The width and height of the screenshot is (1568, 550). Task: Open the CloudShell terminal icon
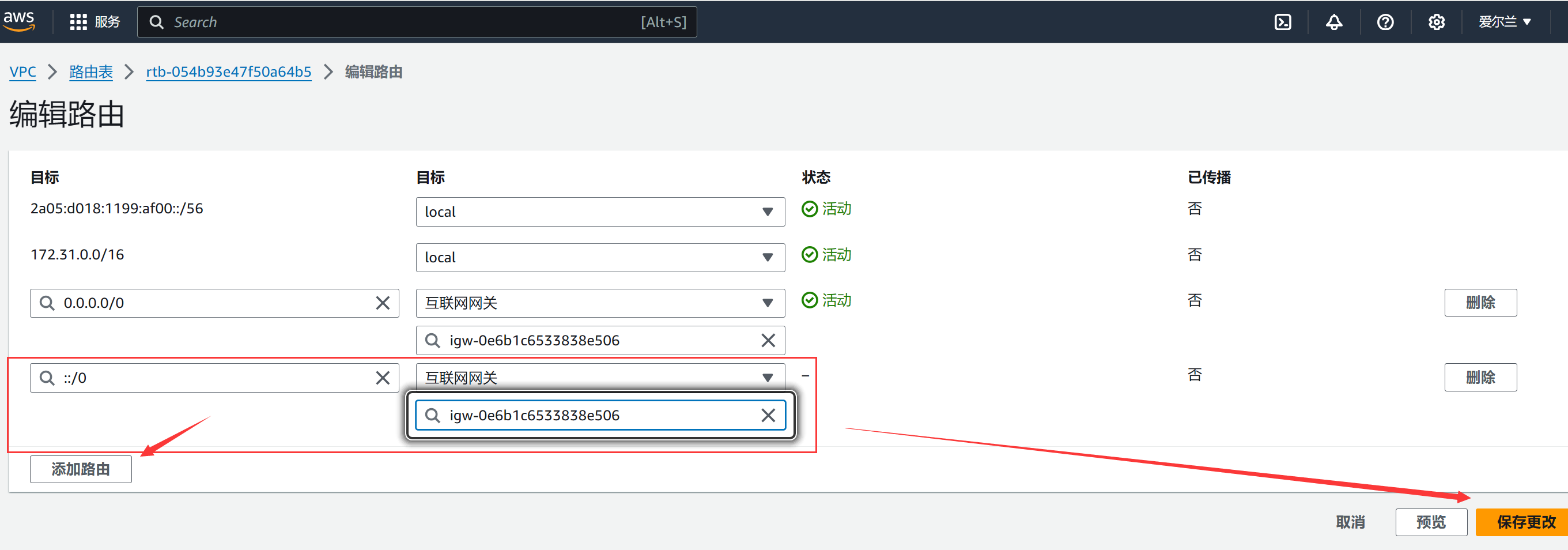(1283, 22)
